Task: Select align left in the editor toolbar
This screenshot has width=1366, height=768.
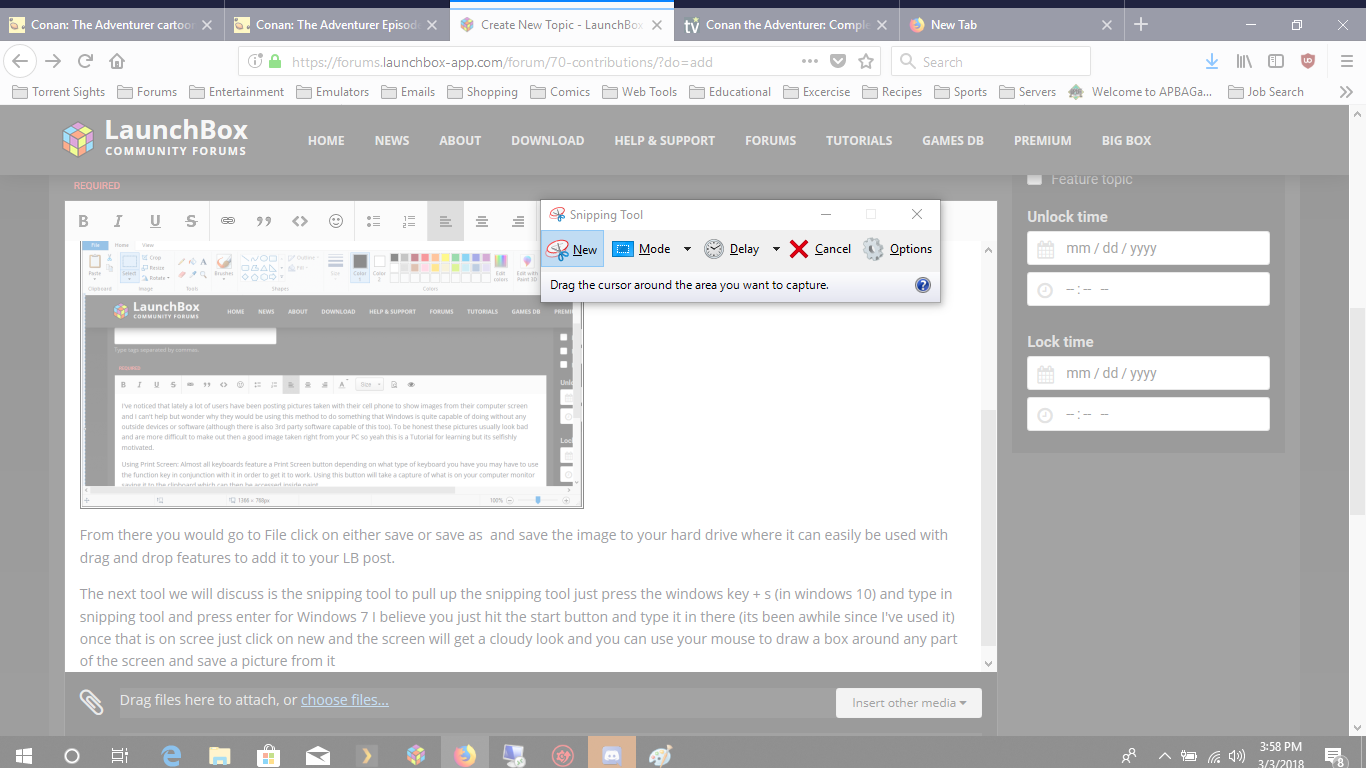Action: 446,221
